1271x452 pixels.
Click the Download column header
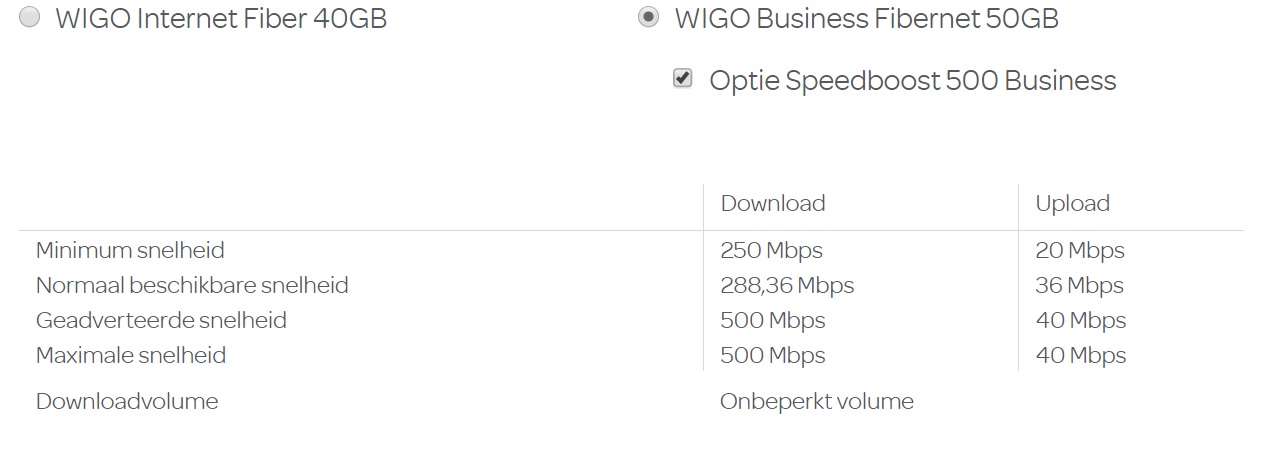coord(772,203)
